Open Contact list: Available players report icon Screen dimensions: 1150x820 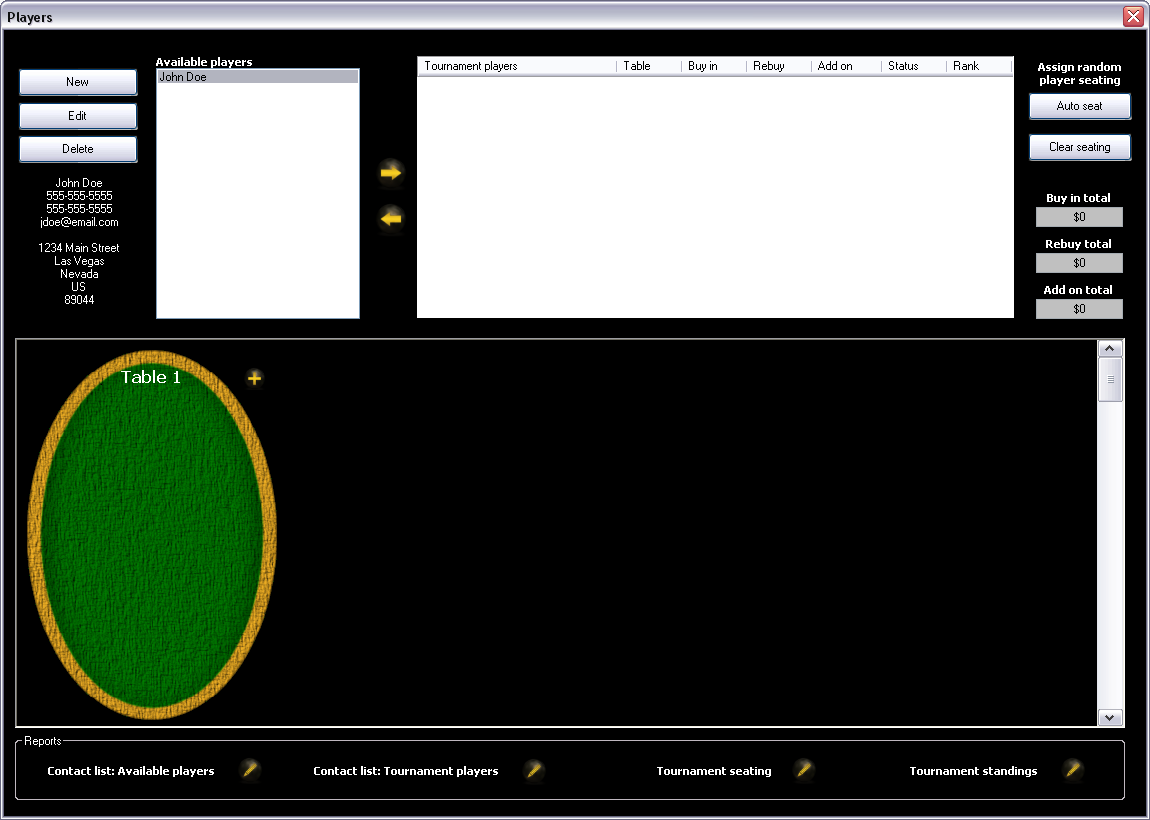(x=250, y=770)
